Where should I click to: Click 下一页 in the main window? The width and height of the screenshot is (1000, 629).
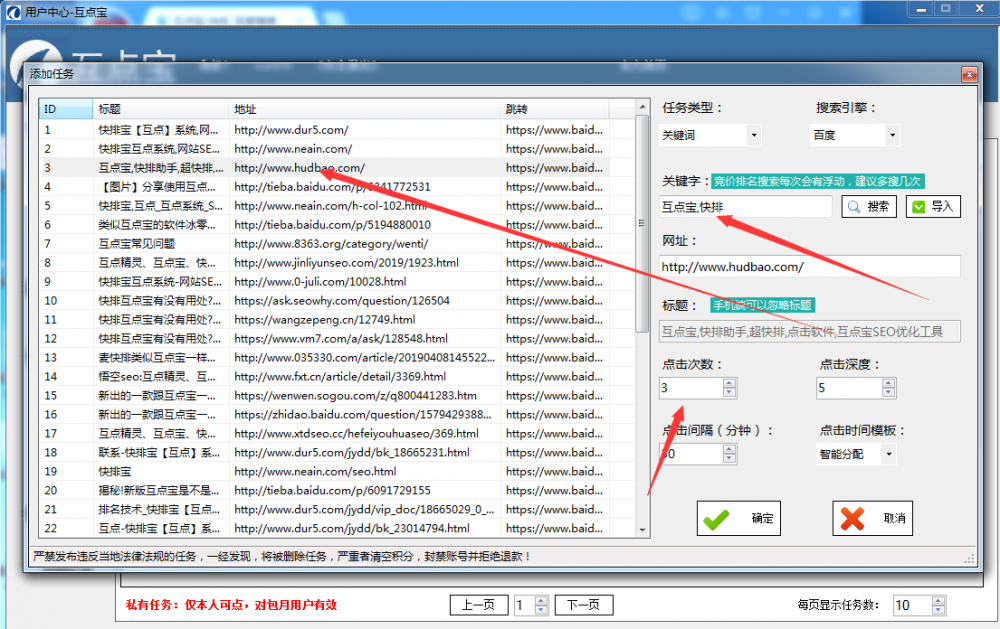tap(584, 605)
